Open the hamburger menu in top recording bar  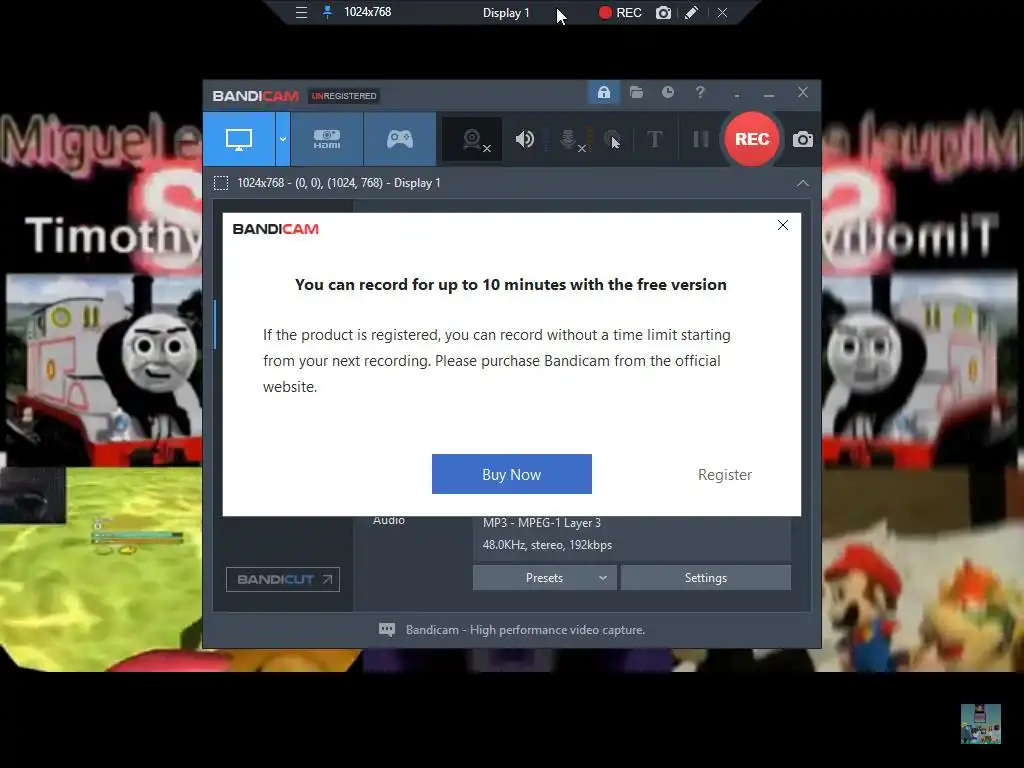(x=301, y=12)
